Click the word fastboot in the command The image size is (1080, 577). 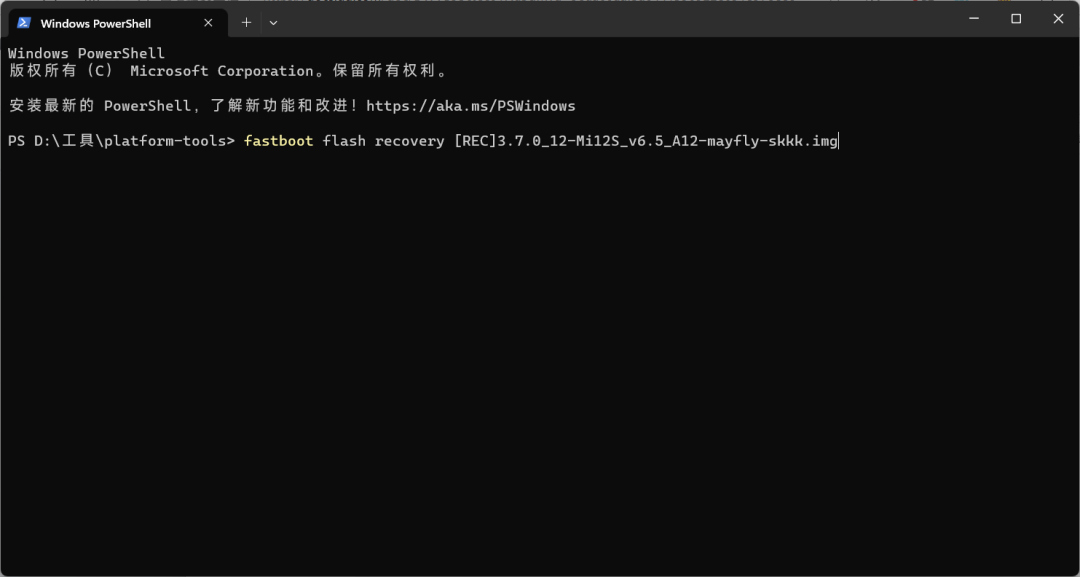click(x=278, y=141)
